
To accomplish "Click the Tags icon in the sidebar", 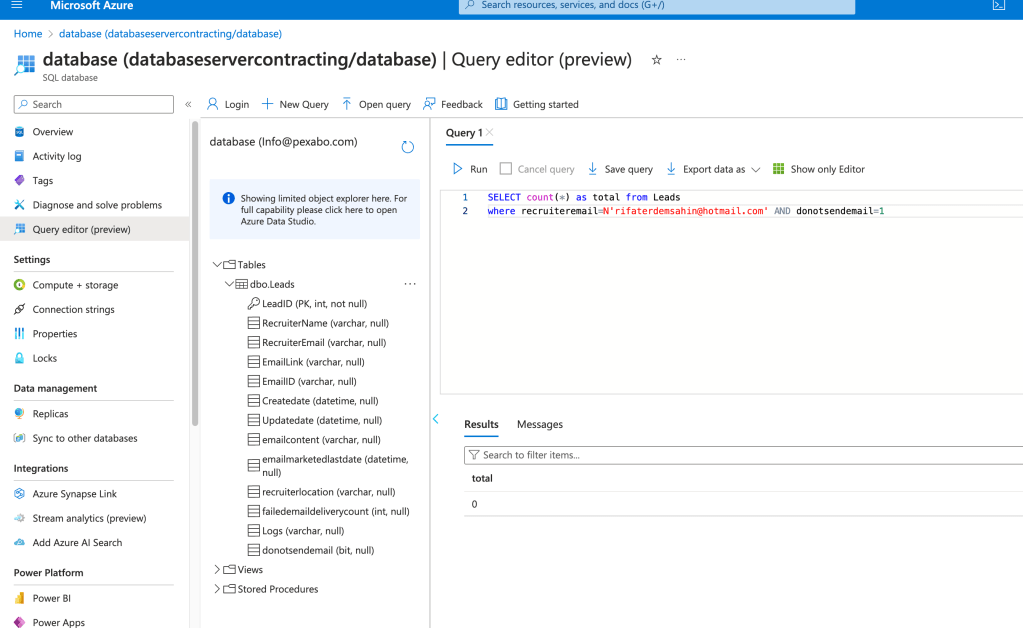I will (20, 181).
